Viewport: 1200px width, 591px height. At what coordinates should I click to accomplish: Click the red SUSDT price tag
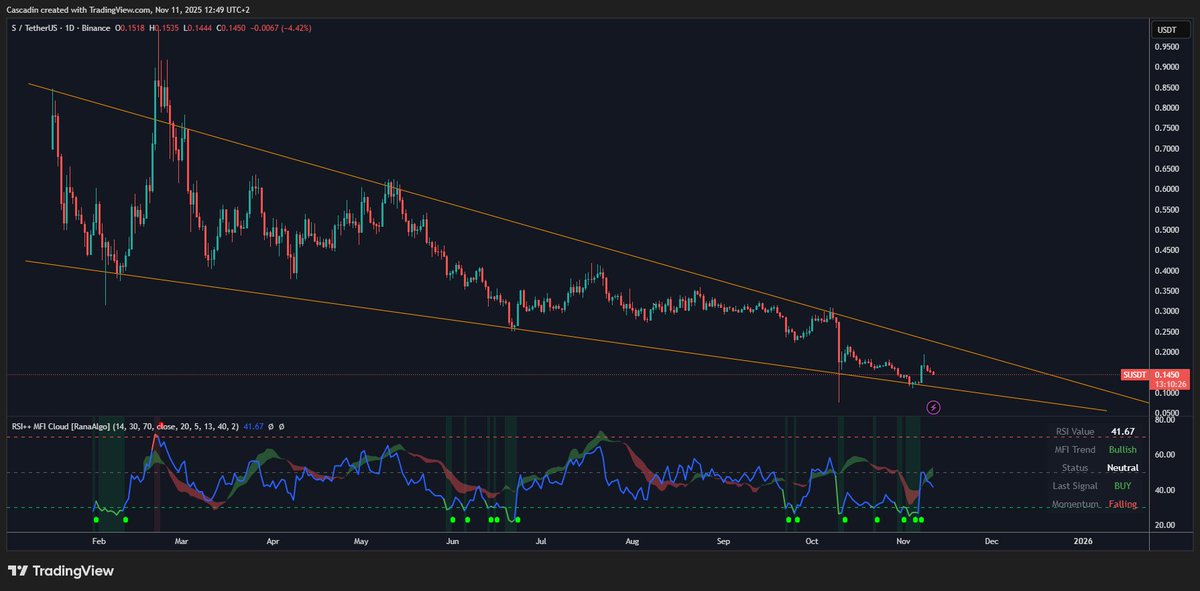(x=1134, y=372)
